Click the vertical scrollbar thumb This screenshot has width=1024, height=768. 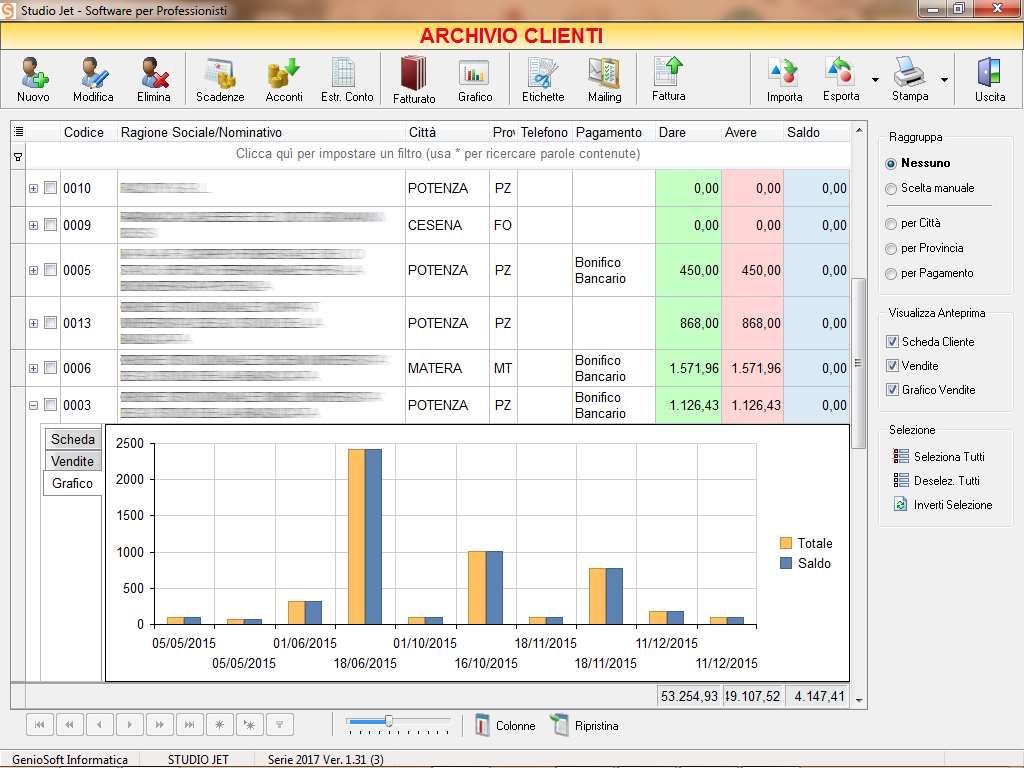[x=858, y=363]
